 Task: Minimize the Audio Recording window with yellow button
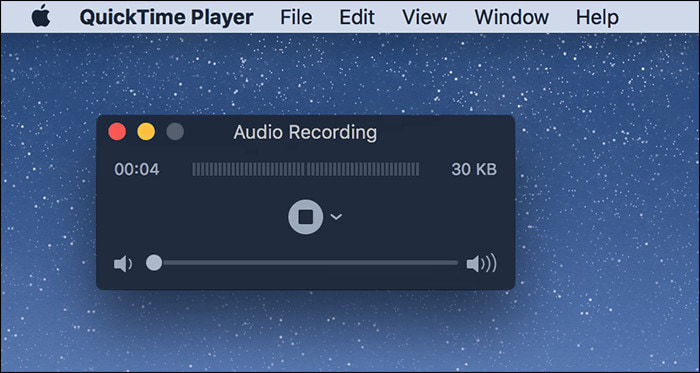[146, 132]
